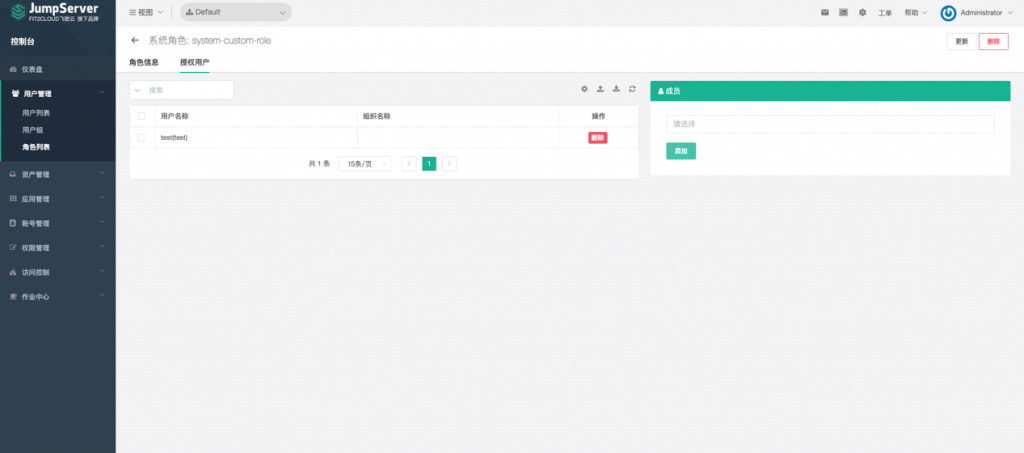
Task: Click the 访问控制 sidebar icon
Action: pos(14,272)
